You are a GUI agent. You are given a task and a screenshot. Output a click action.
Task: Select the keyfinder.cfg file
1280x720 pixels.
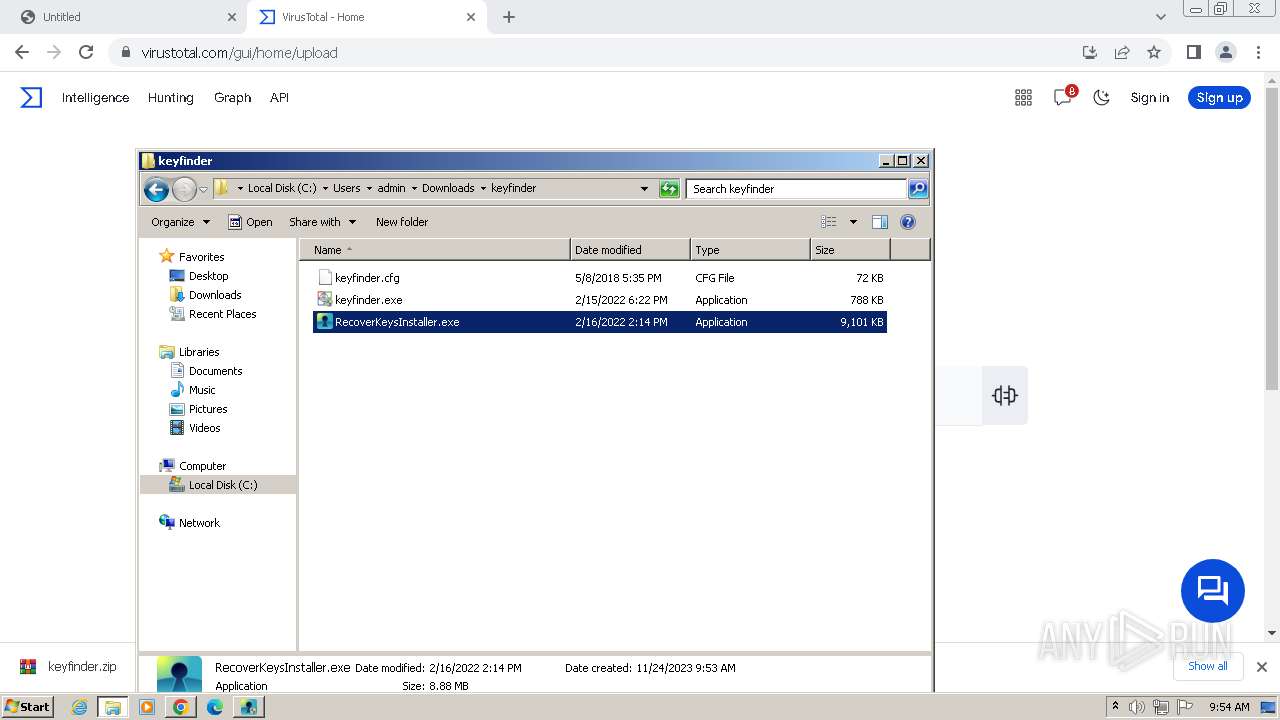pos(600,278)
